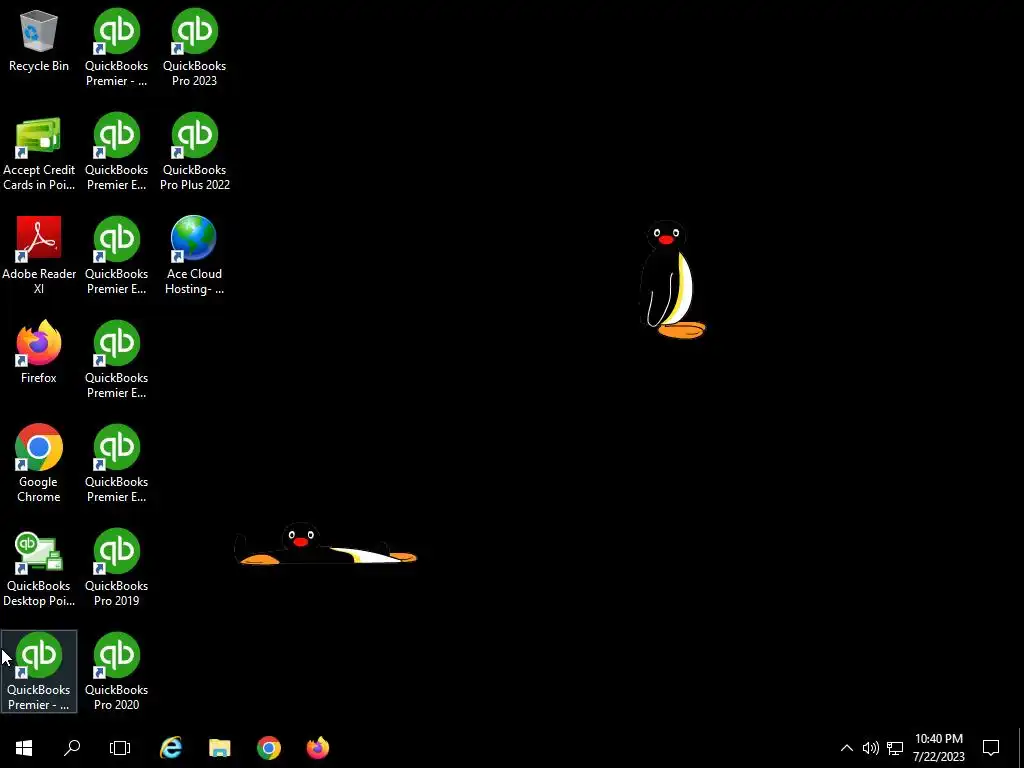Image resolution: width=1024 pixels, height=768 pixels.
Task: Launch Internet Explorer from the taskbar
Action: [x=171, y=748]
